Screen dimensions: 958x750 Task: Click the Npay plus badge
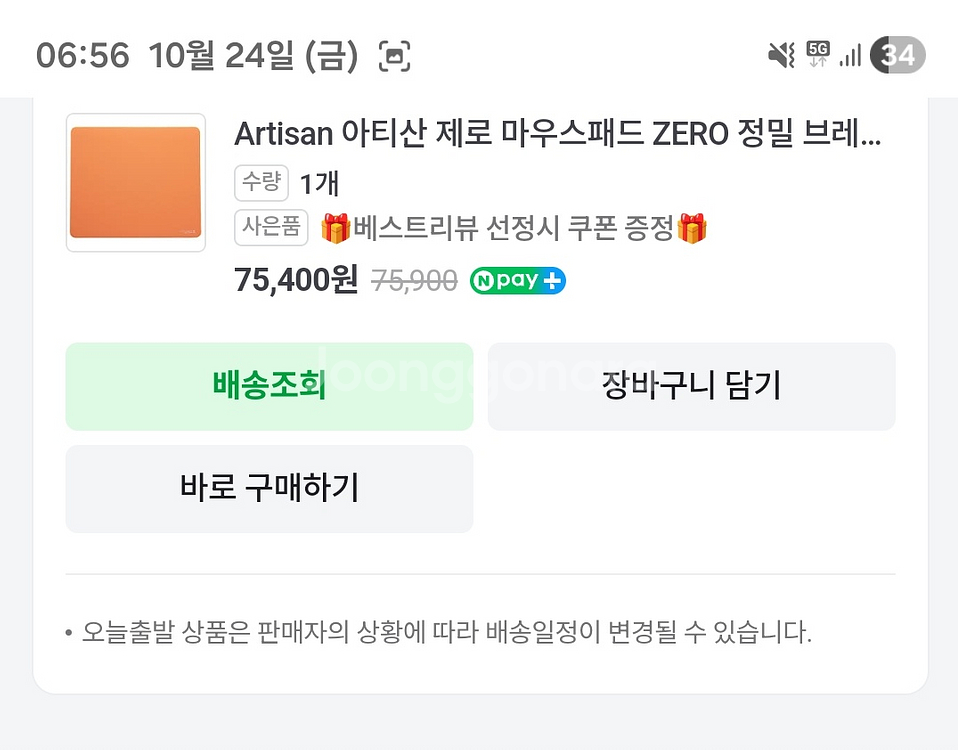point(517,281)
